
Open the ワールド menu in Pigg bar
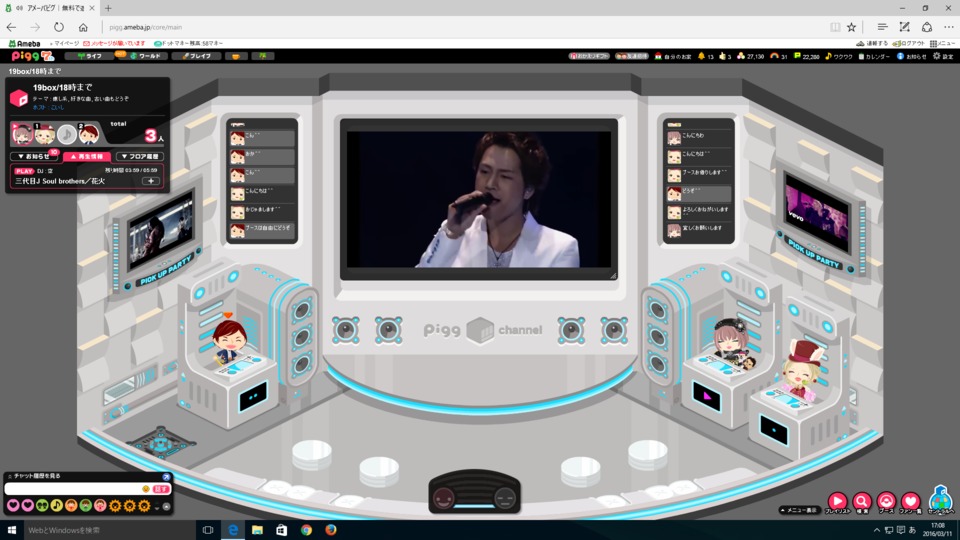[145, 56]
